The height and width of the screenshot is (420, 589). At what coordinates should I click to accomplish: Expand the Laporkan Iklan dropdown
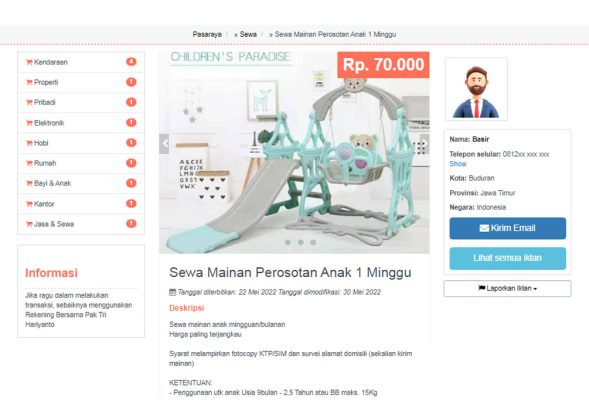[507, 289]
